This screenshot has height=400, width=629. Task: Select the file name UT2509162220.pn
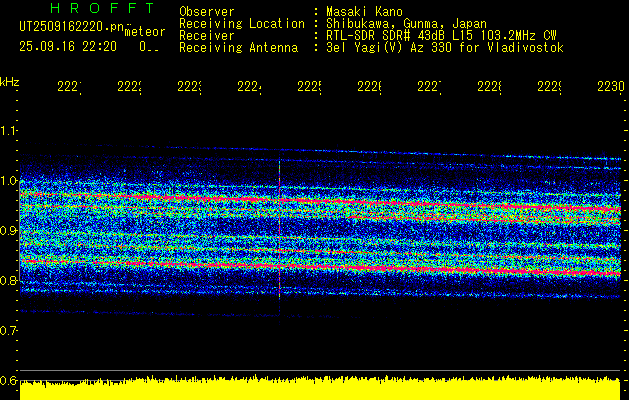[72, 26]
